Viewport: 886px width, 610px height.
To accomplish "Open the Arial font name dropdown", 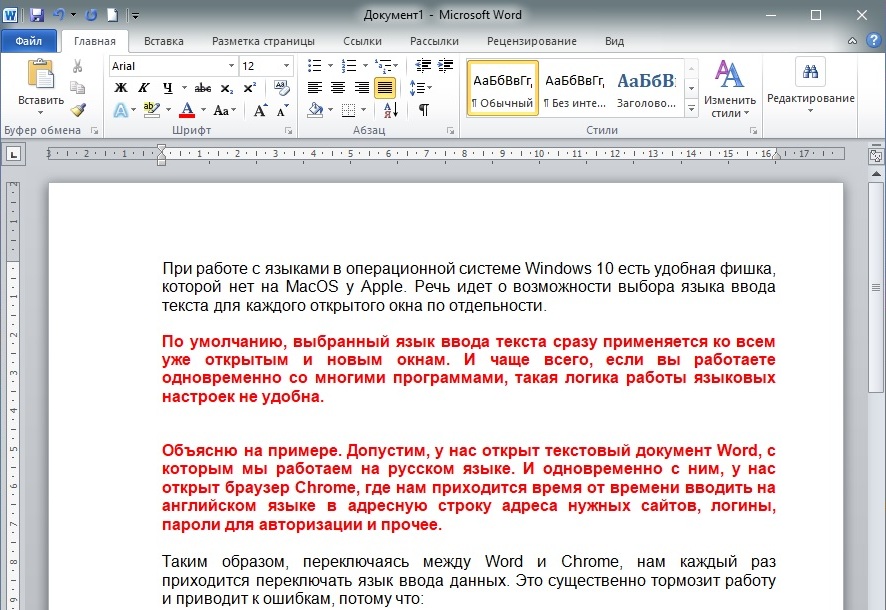I will [231, 66].
